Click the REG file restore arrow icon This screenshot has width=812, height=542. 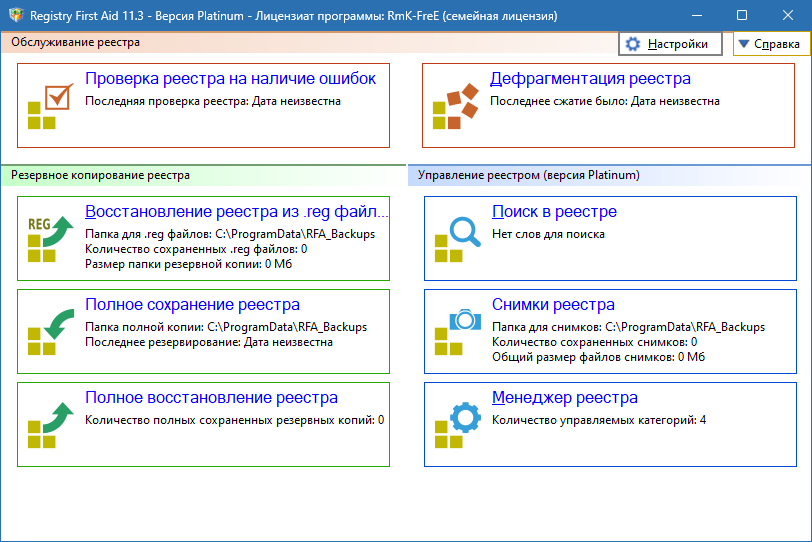50,239
